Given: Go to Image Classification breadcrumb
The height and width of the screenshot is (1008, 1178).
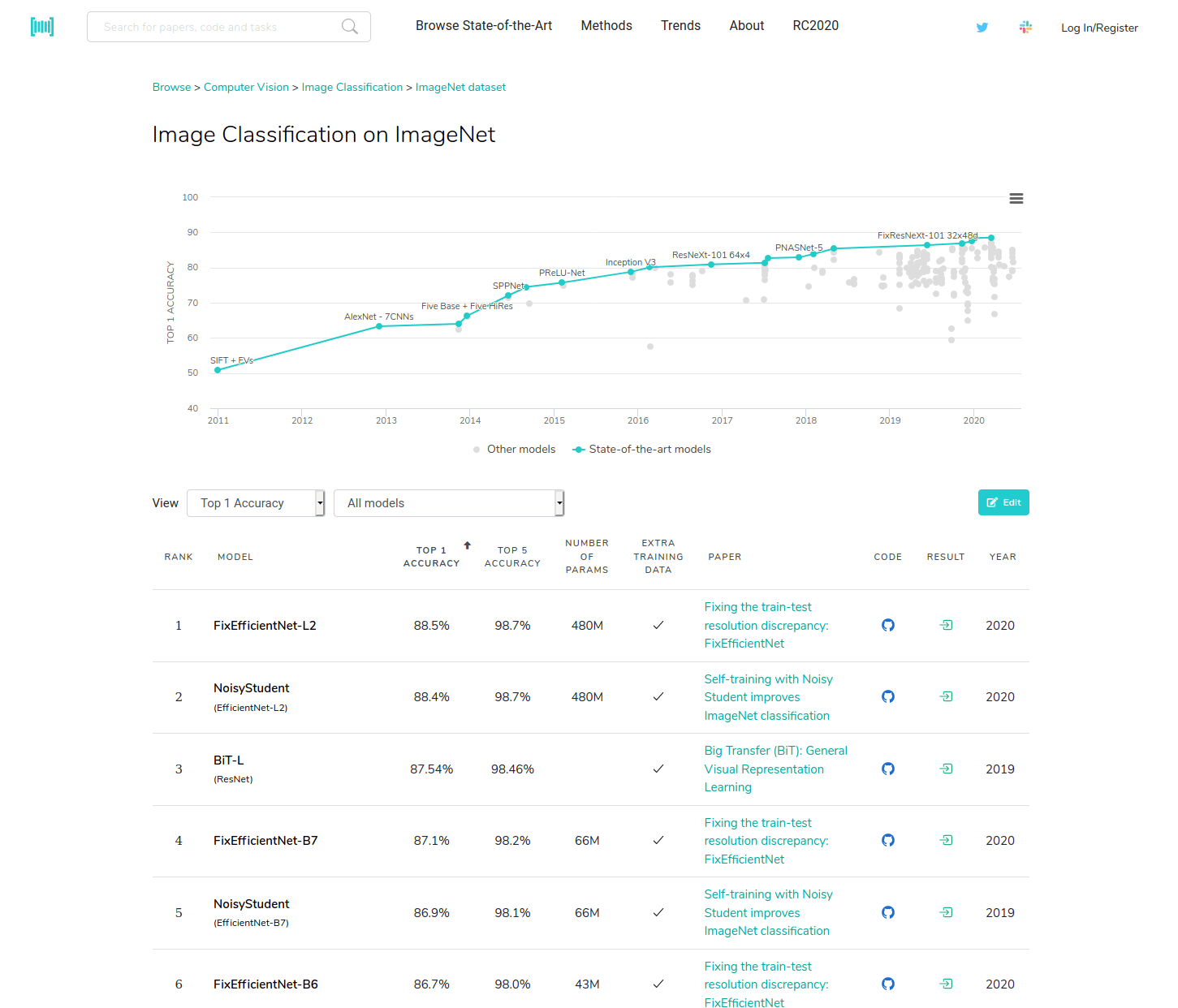Looking at the screenshot, I should pos(352,87).
